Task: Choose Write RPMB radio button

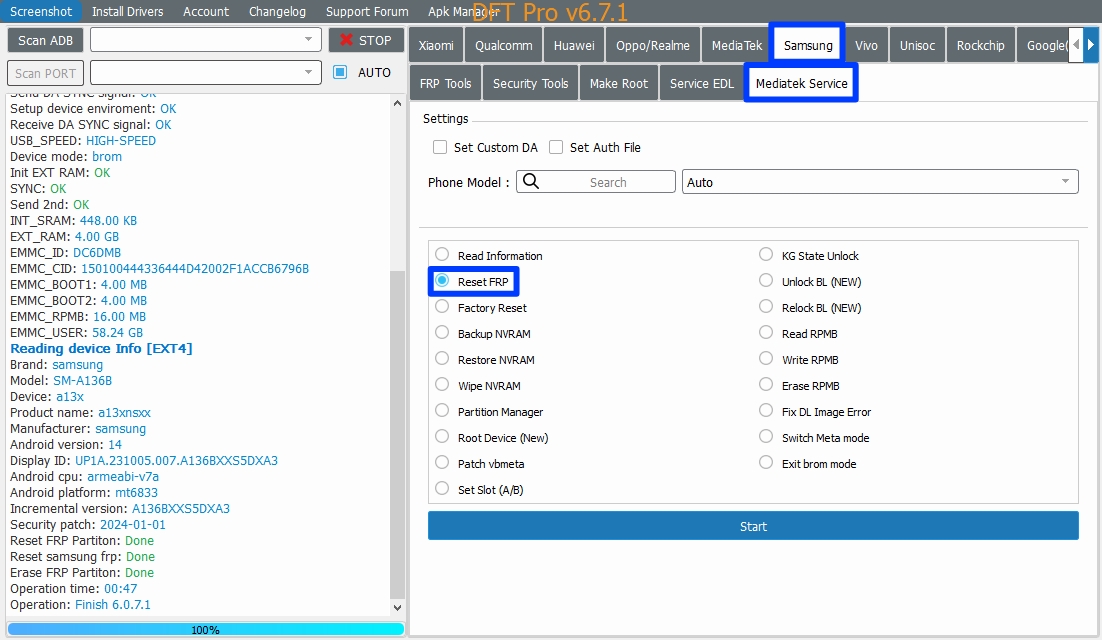Action: [766, 358]
